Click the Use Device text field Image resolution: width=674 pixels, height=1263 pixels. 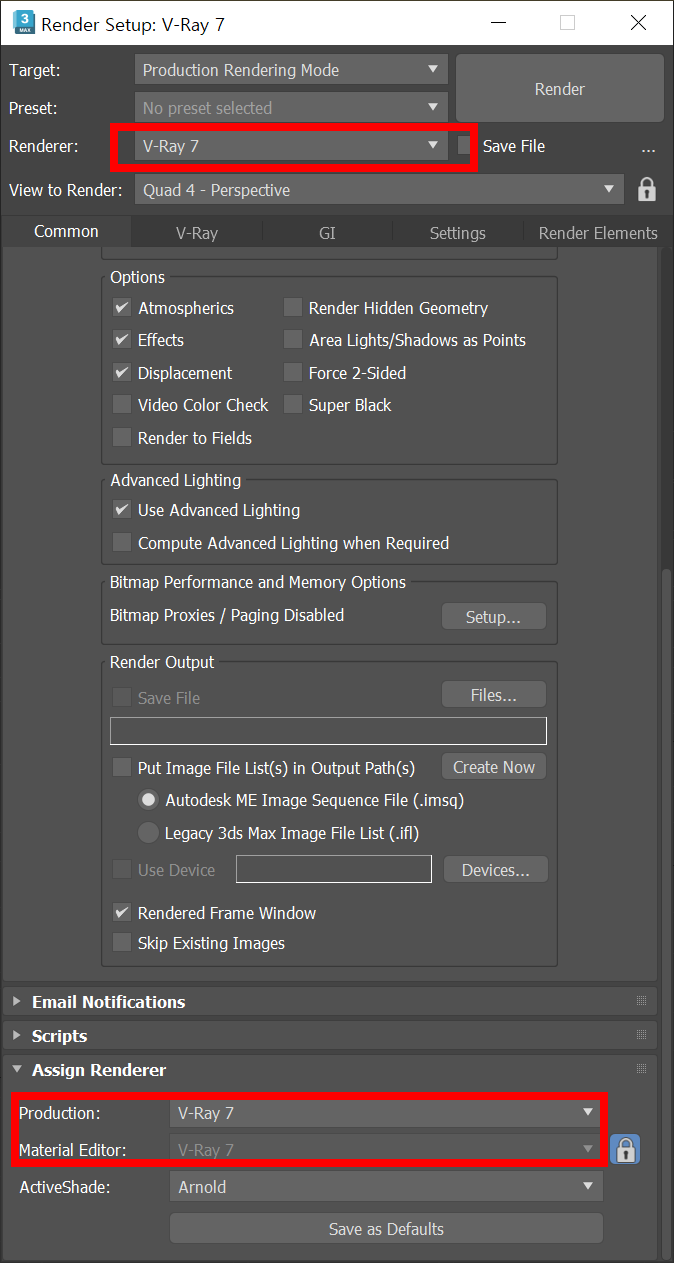(x=334, y=870)
